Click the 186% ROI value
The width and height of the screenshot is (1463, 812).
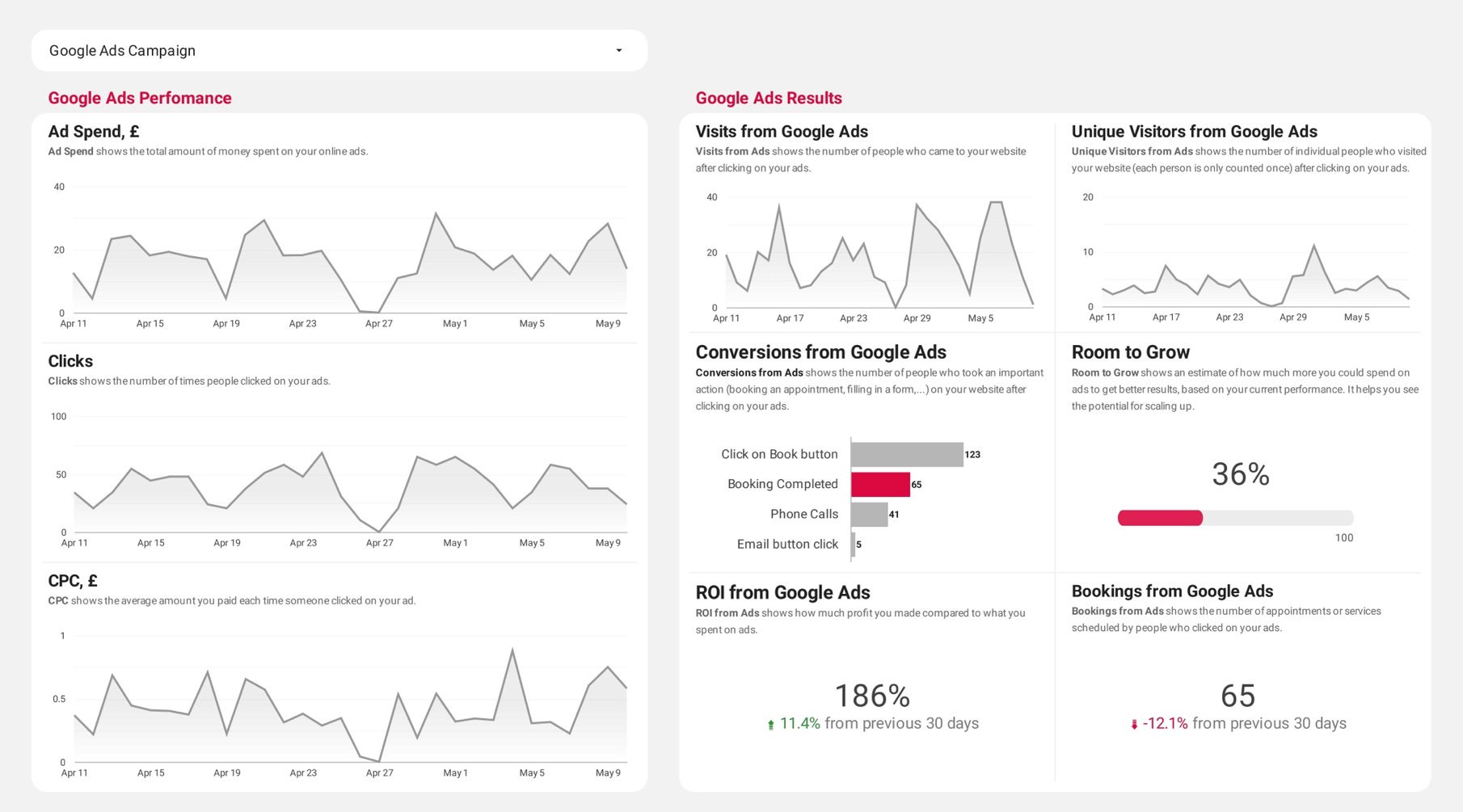[x=872, y=696]
